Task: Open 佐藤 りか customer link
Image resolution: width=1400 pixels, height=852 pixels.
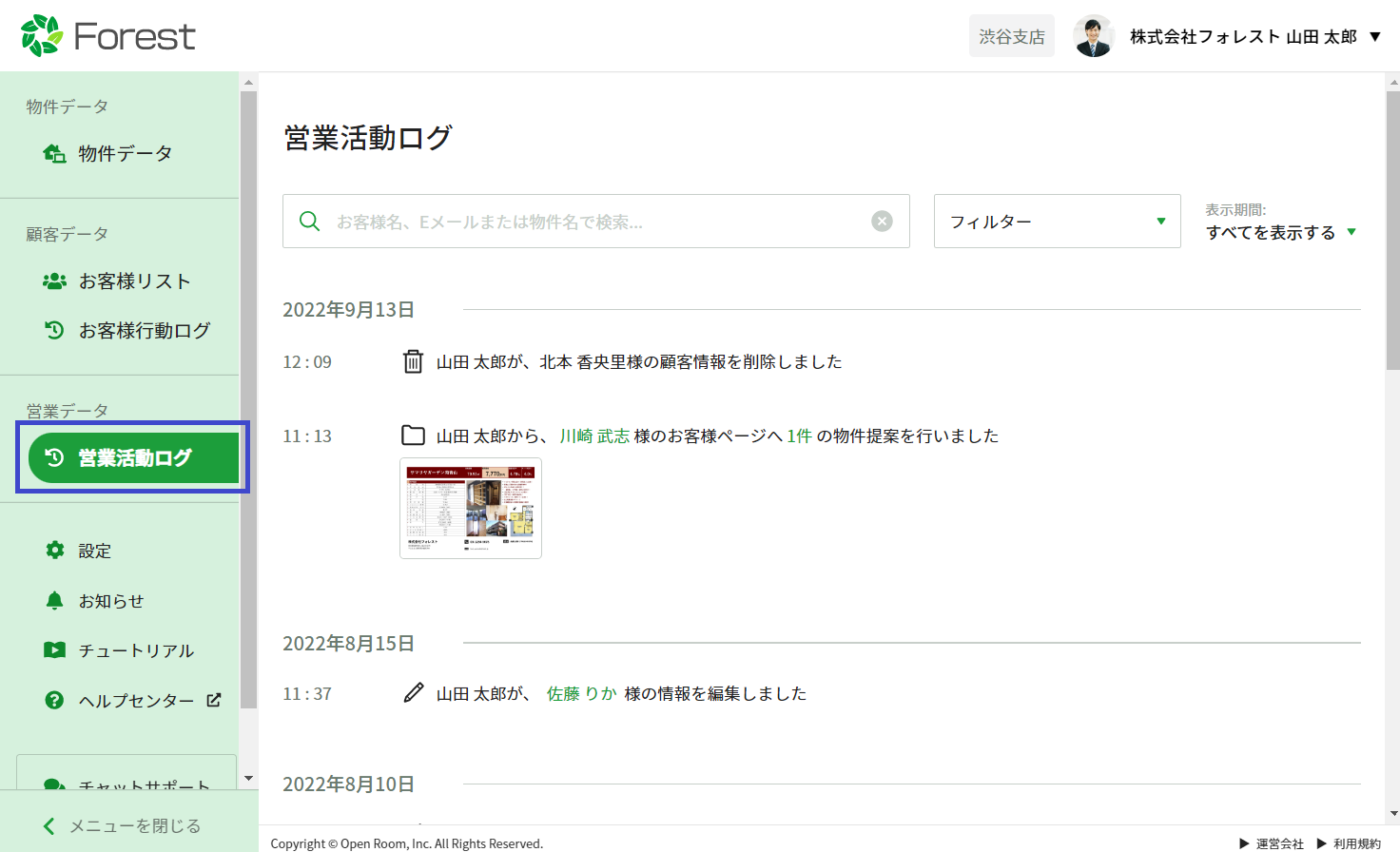Action: click(x=581, y=693)
